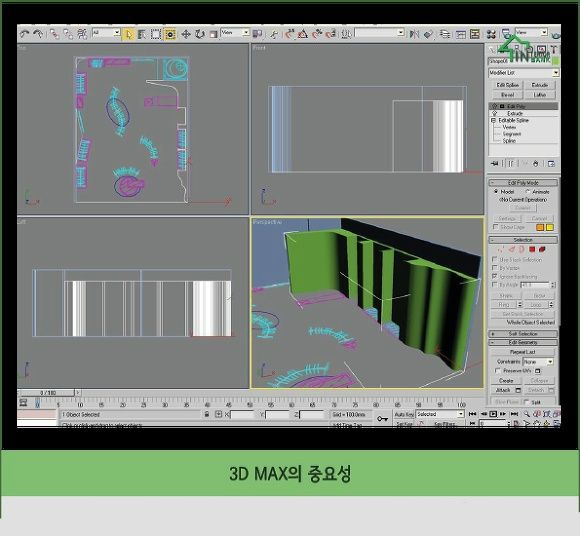Viewport: 580px width, 536px height.
Task: Click the orange cage color swatch
Action: [x=540, y=227]
